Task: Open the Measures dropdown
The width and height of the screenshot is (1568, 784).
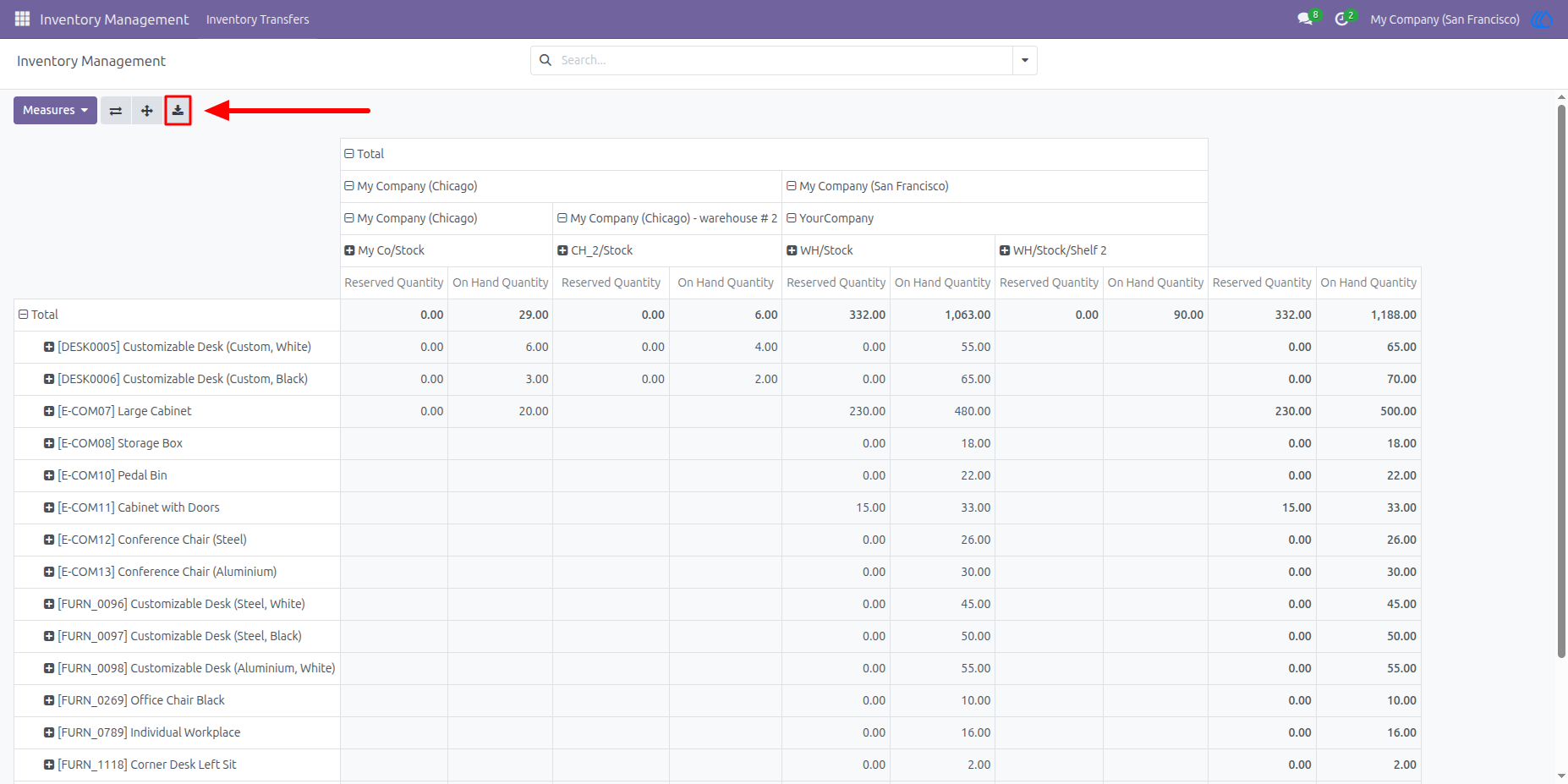Action: [x=55, y=111]
